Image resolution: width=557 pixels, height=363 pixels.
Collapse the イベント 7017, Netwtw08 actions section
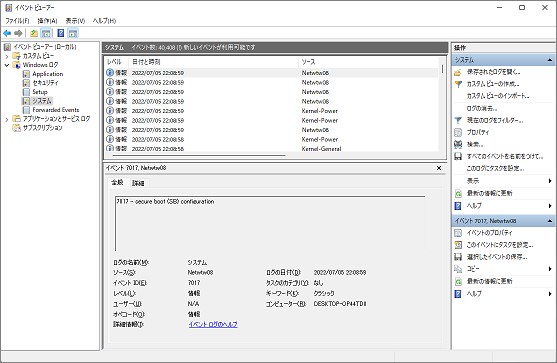coord(550,221)
